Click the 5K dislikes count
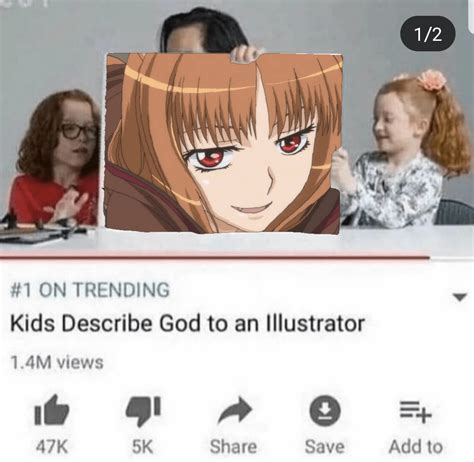Viewport: 474px width, 462px height. click(143, 447)
